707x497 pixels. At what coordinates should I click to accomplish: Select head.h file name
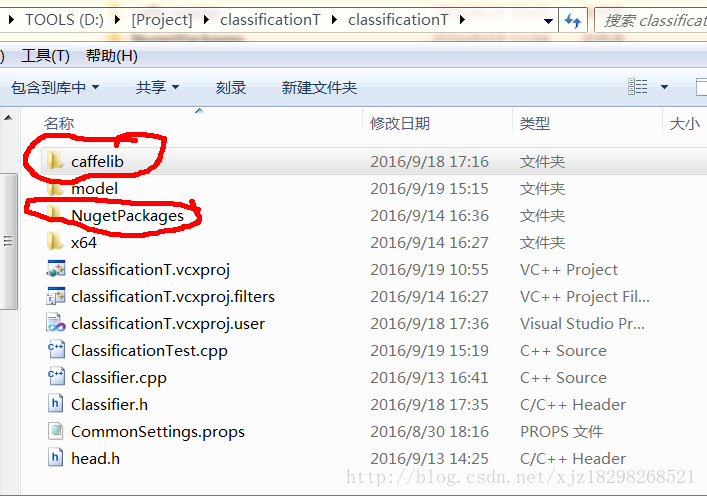(96, 459)
